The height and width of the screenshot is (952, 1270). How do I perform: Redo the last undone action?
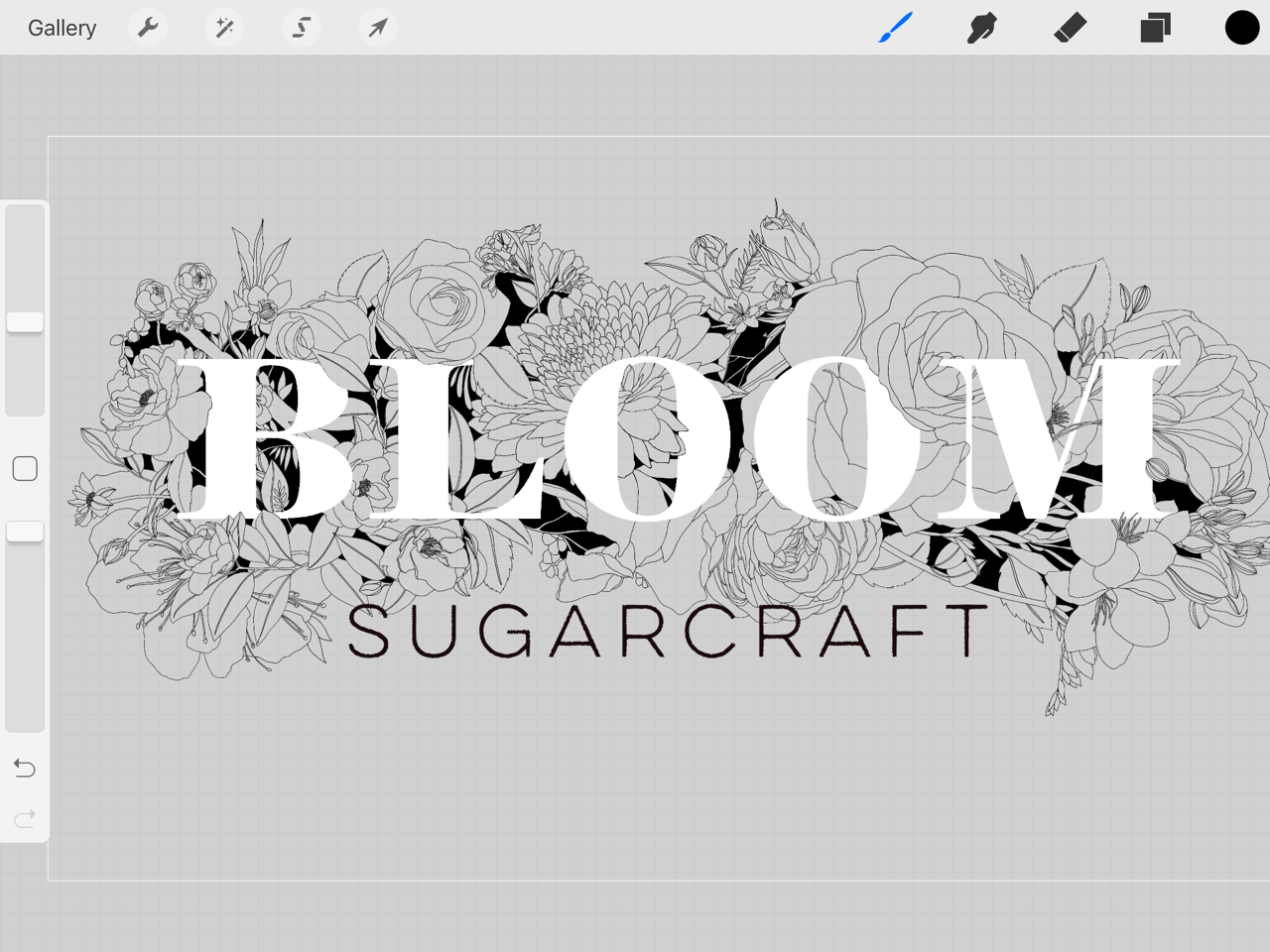click(25, 818)
